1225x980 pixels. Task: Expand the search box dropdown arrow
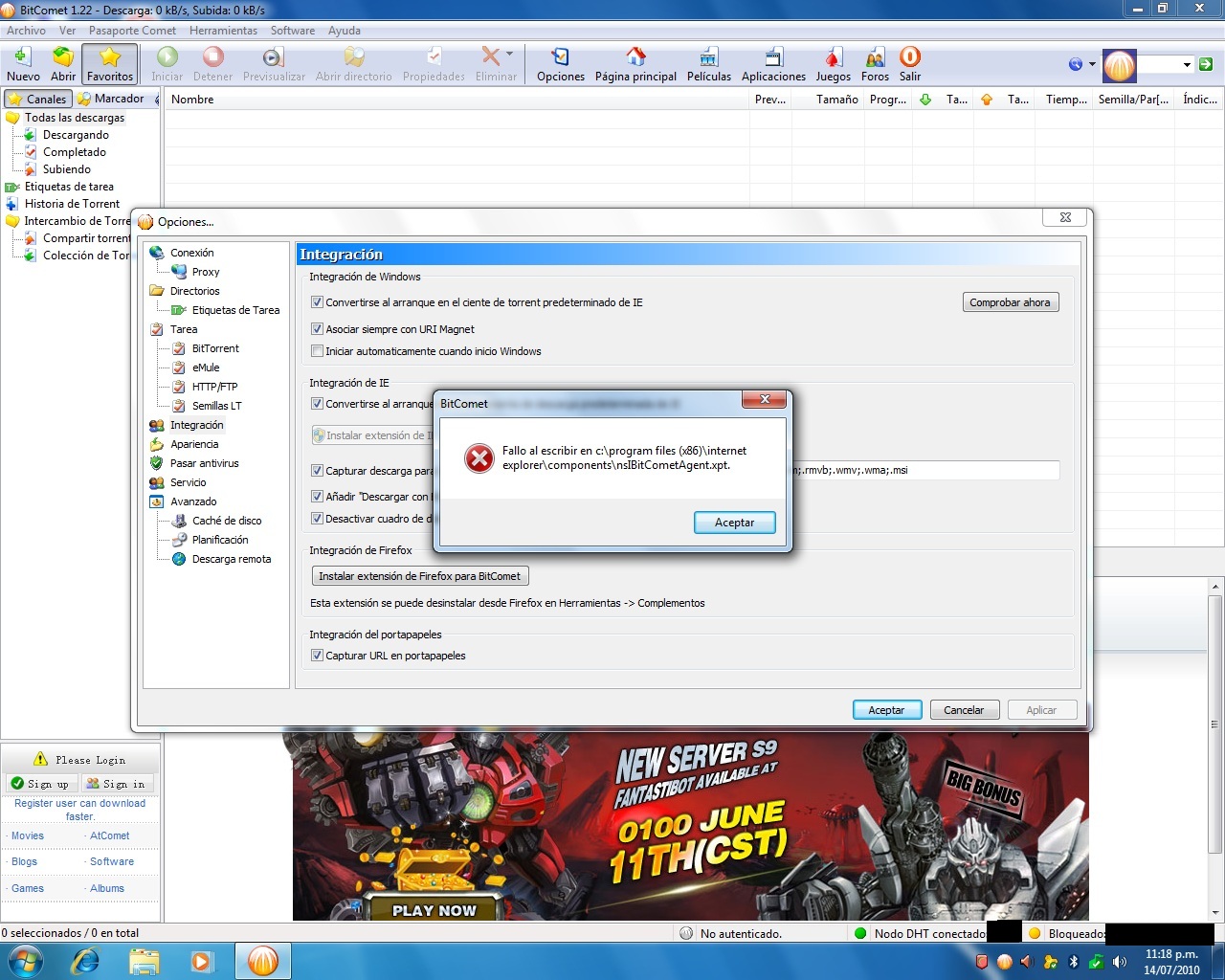[1187, 65]
